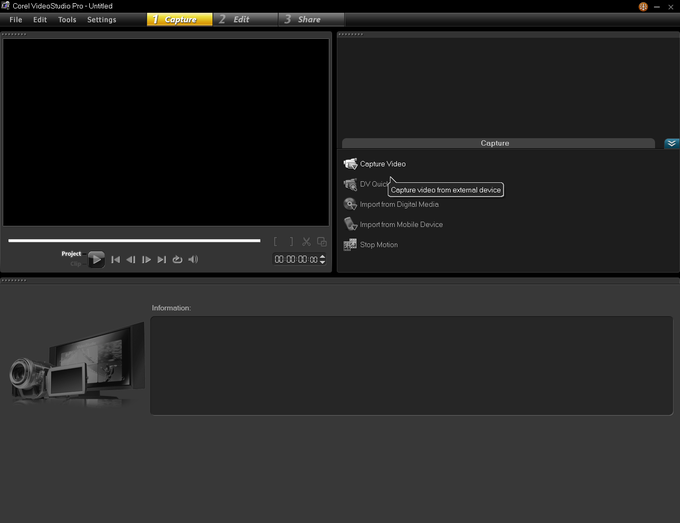Screen dimensions: 680x523
Task: Click the Stop Motion icon
Action: [x=350, y=245]
